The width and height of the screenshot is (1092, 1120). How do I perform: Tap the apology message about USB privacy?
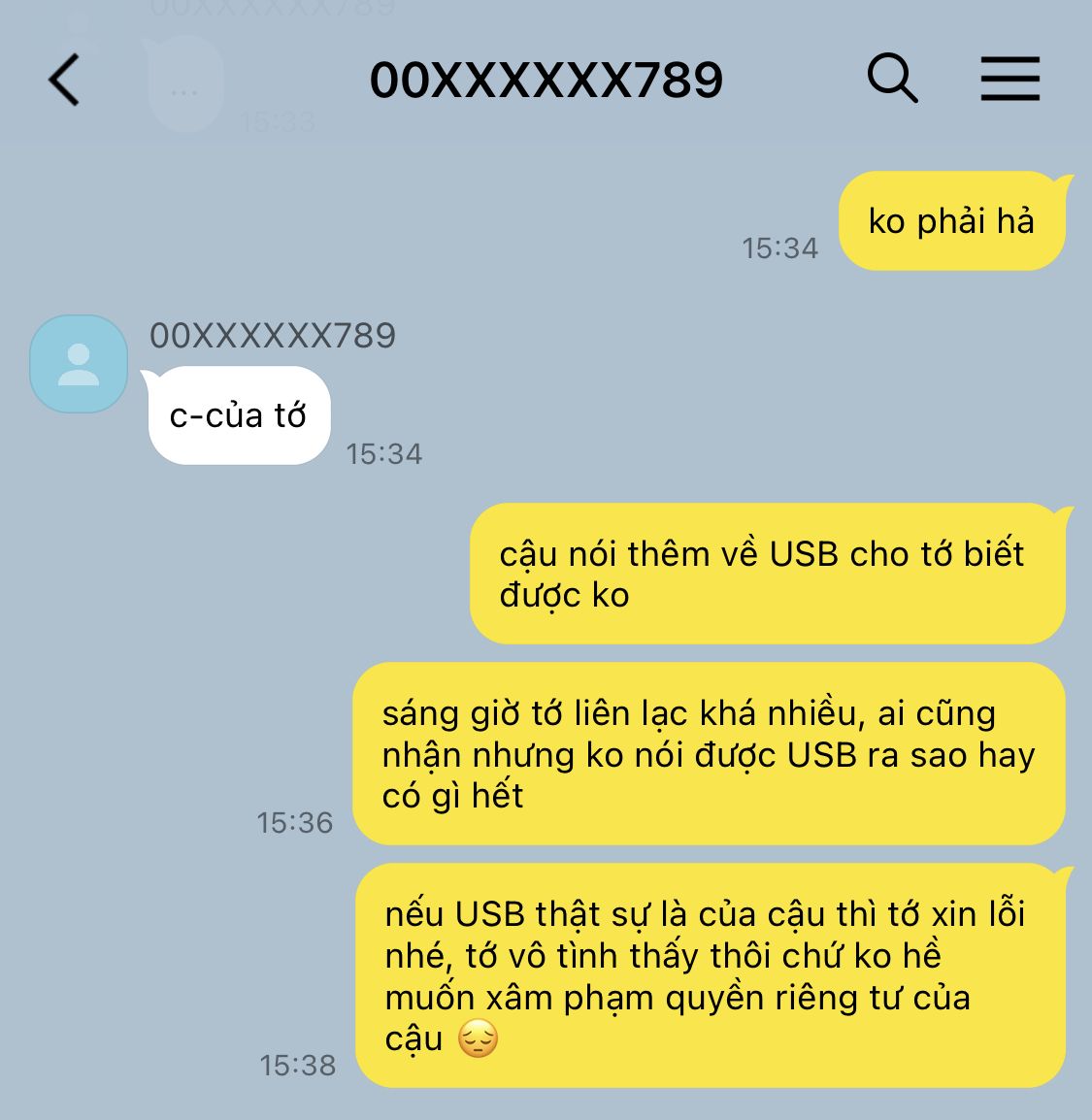(x=711, y=975)
